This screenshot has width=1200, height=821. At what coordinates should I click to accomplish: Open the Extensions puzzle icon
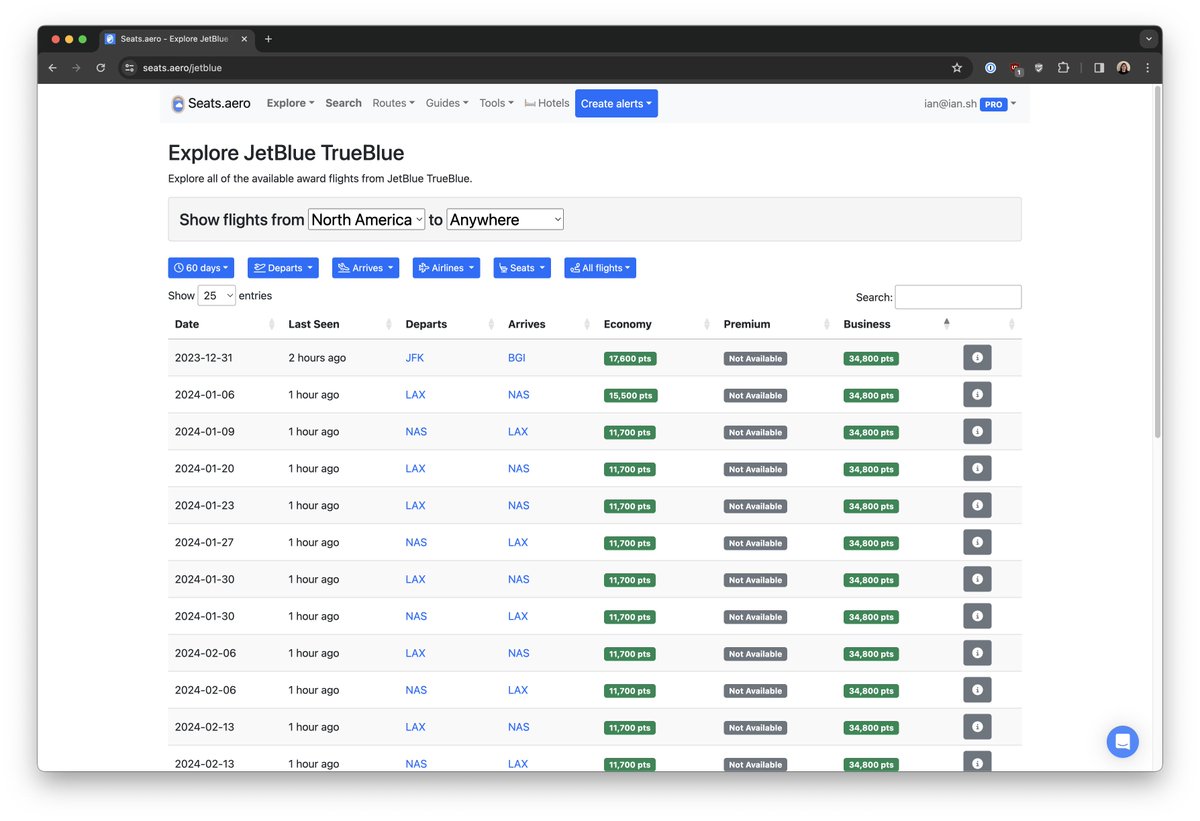click(1063, 68)
